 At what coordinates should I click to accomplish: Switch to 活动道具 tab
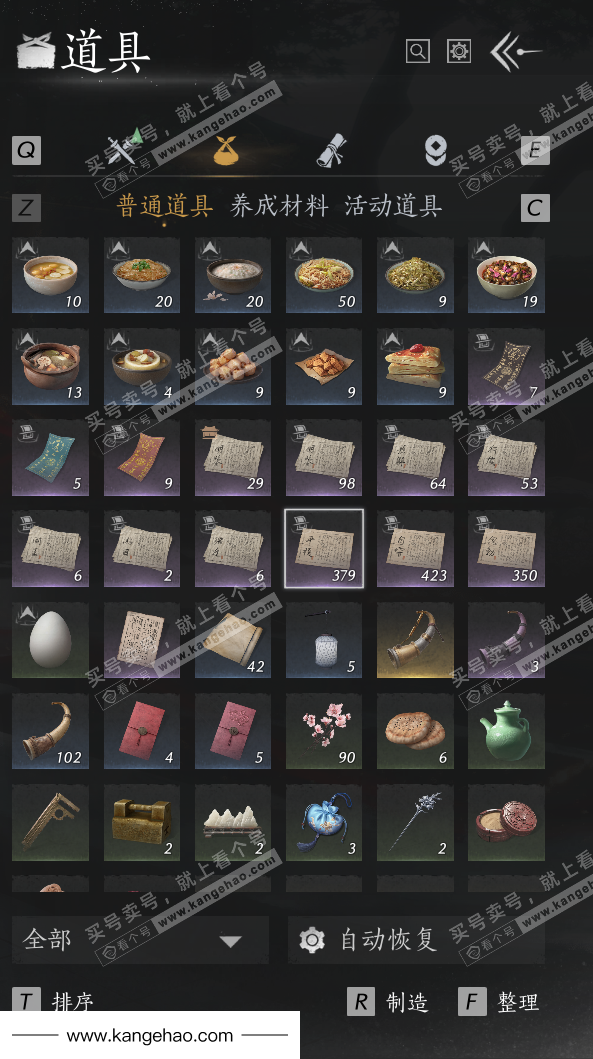(x=393, y=206)
